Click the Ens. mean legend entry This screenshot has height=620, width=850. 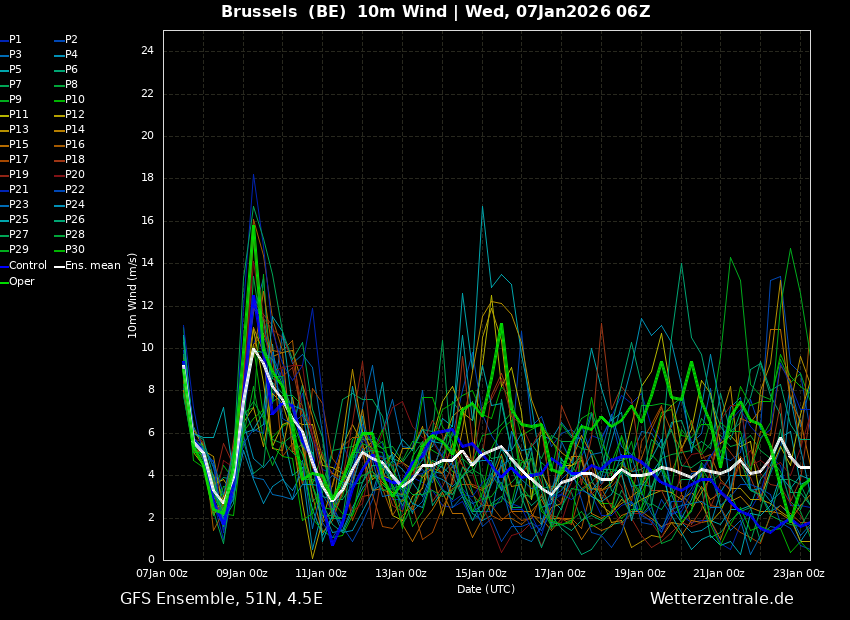point(87,266)
